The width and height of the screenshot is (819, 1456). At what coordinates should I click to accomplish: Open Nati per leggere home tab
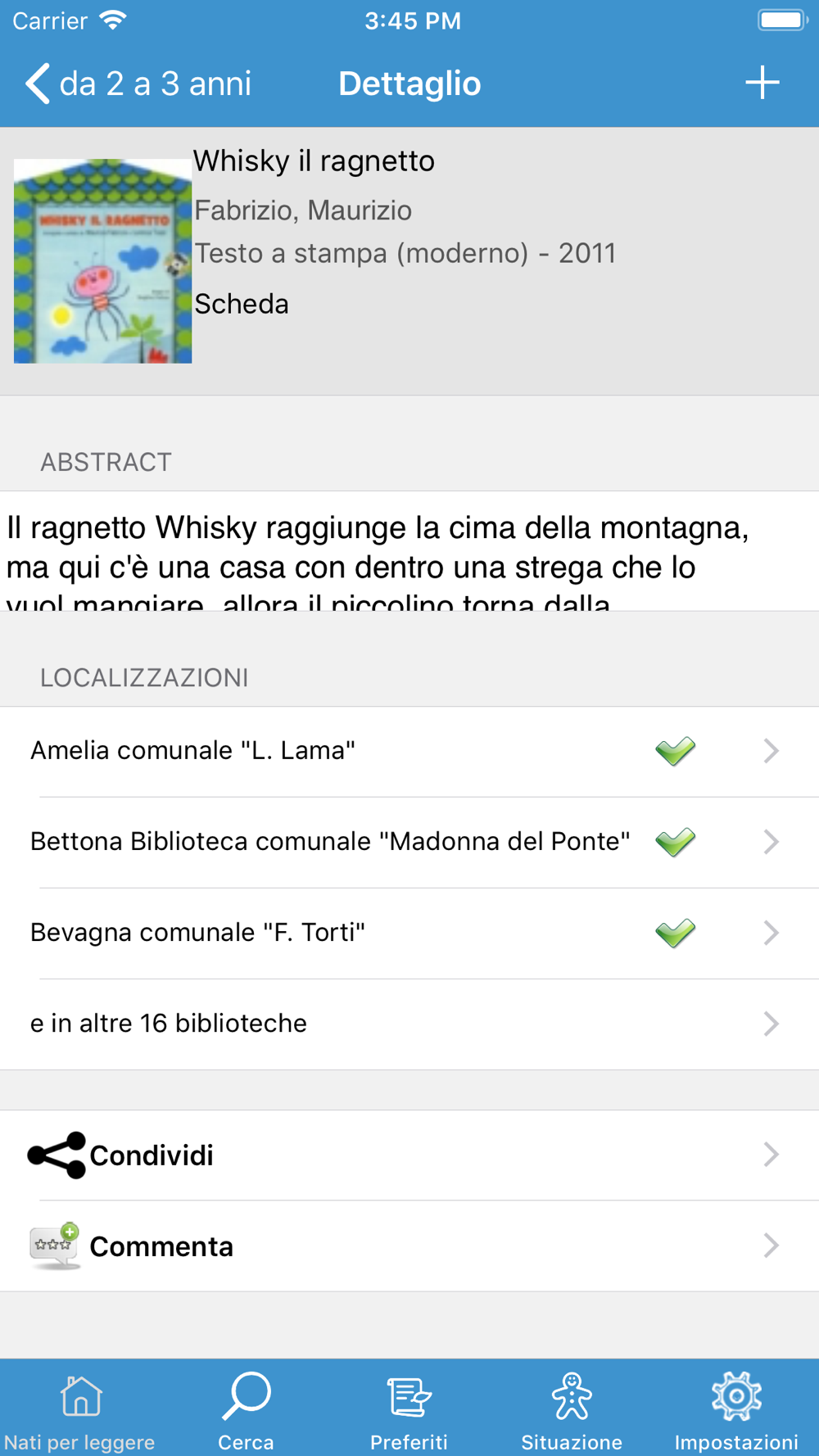(80, 1409)
